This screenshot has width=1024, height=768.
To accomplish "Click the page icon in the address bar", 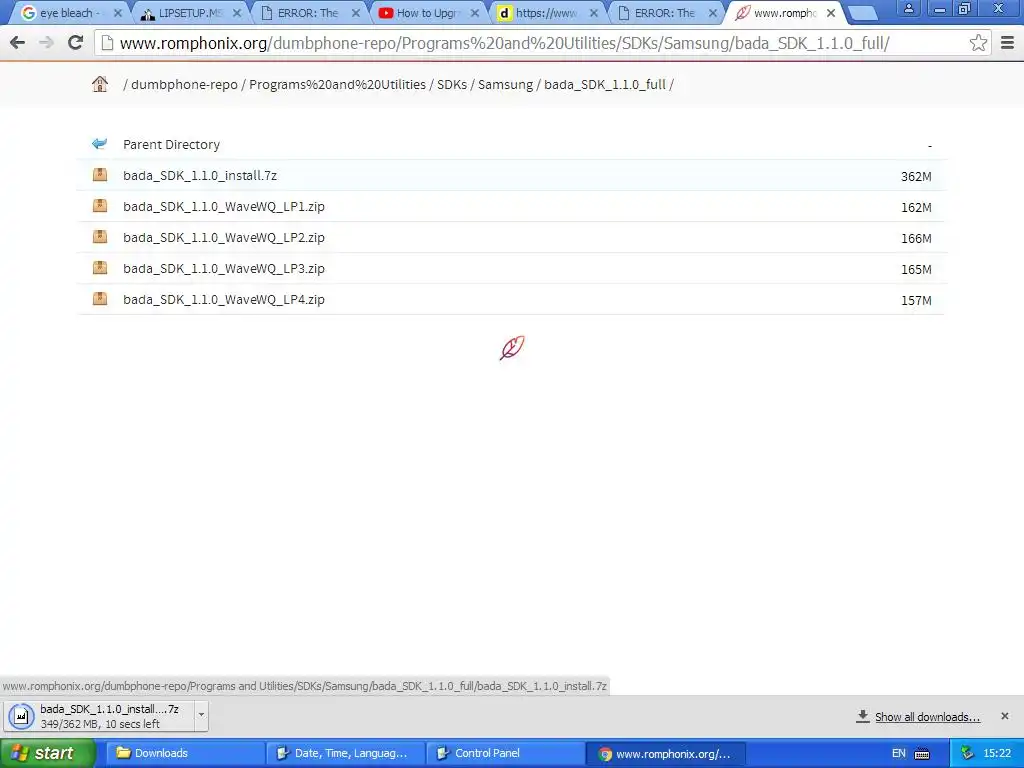I will pyautogui.click(x=108, y=43).
